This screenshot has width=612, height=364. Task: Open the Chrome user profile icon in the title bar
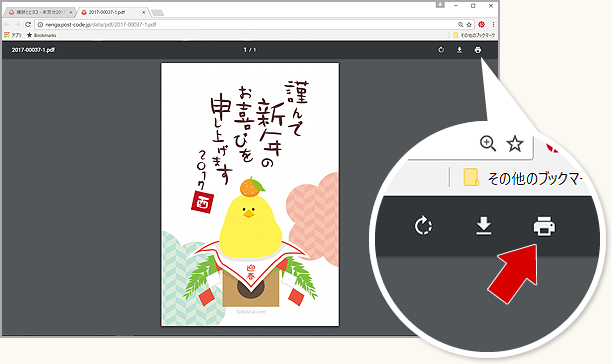pyautogui.click(x=440, y=4)
